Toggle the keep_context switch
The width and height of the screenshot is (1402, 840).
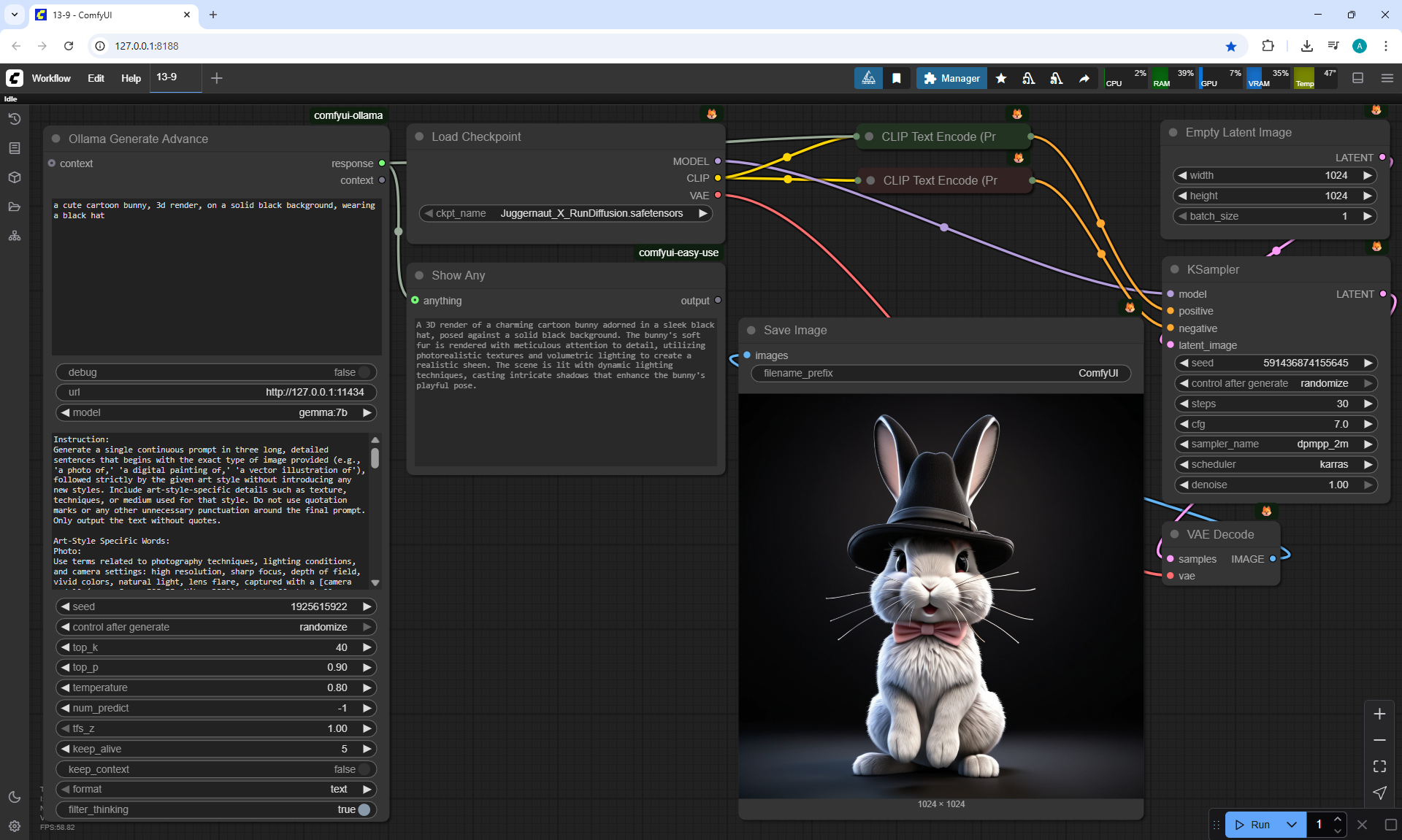click(363, 769)
